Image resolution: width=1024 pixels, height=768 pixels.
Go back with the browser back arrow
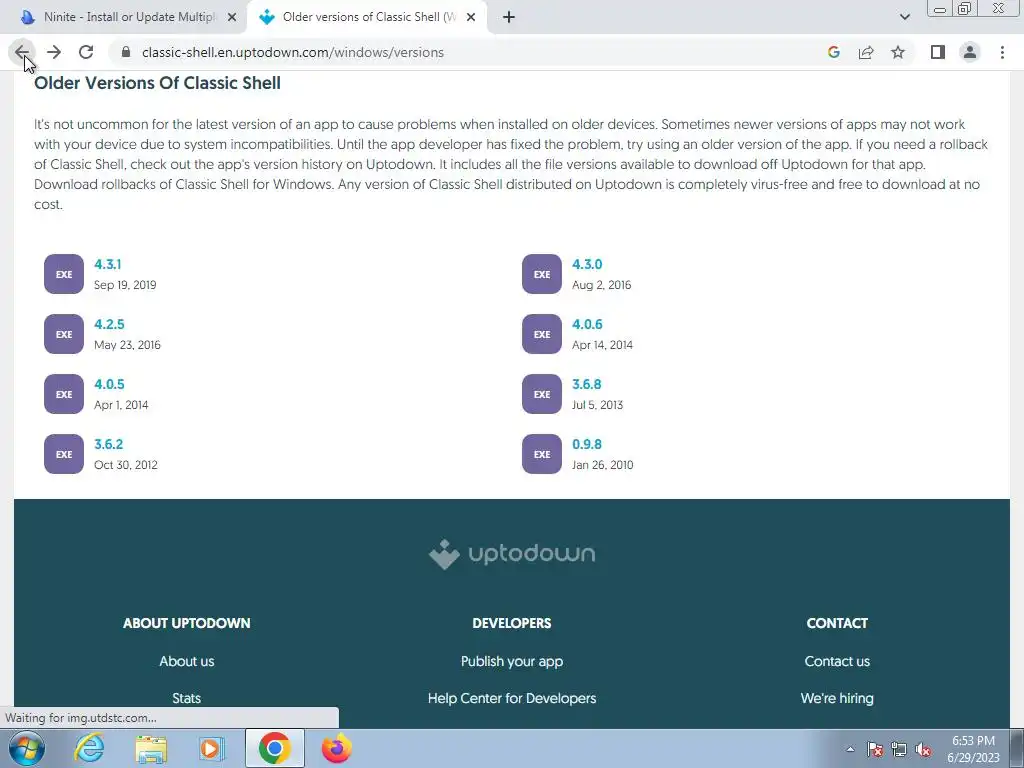pos(22,52)
